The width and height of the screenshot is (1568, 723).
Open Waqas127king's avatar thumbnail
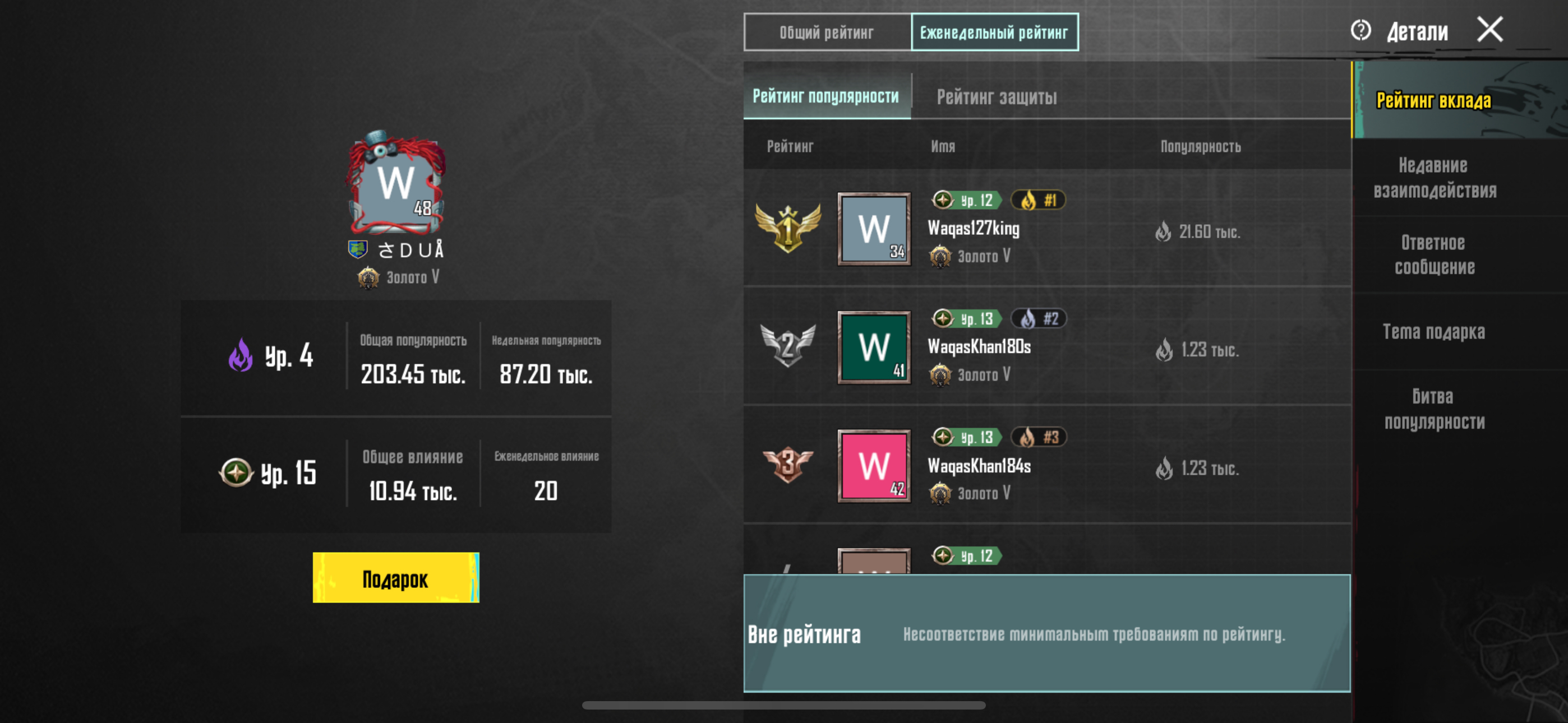[874, 229]
